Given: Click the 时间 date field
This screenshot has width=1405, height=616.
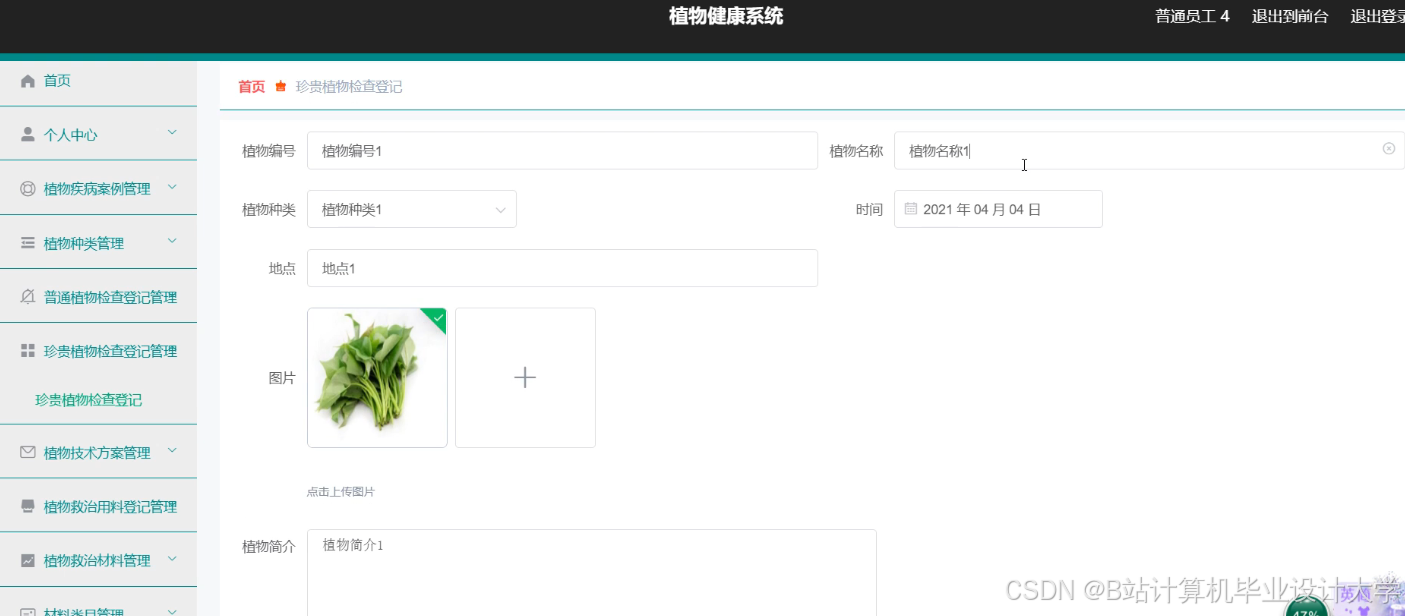Looking at the screenshot, I should click(998, 209).
